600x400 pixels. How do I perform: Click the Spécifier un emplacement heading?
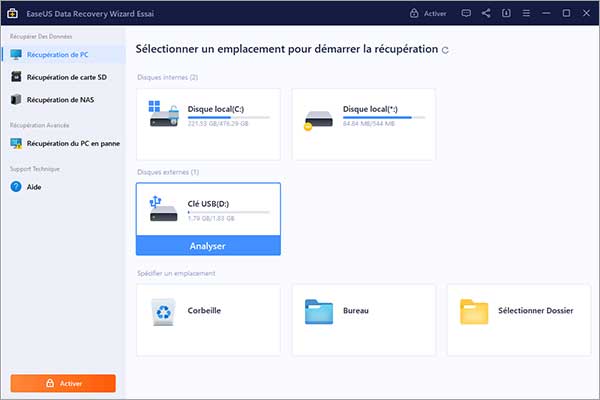(x=176, y=273)
